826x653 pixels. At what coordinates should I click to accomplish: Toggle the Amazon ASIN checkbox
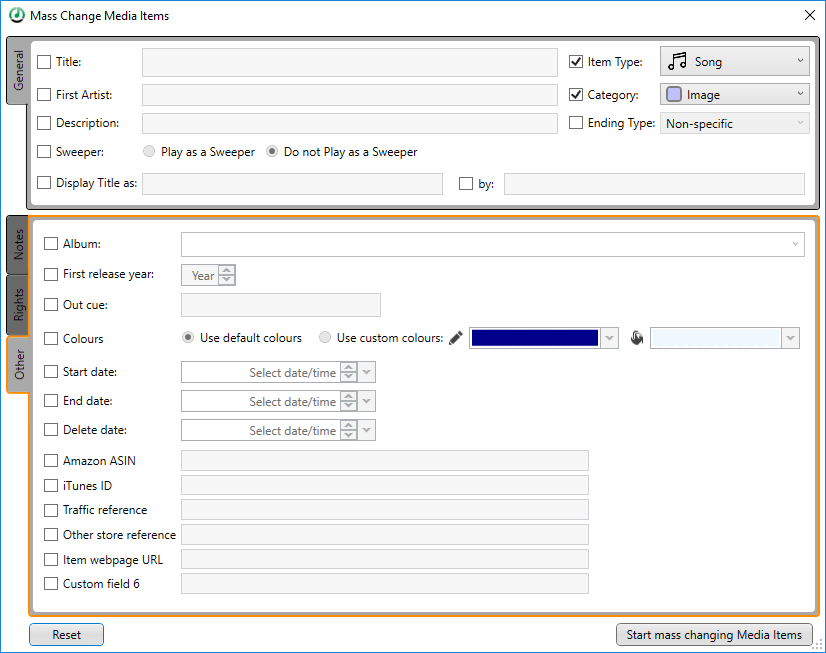click(48, 460)
